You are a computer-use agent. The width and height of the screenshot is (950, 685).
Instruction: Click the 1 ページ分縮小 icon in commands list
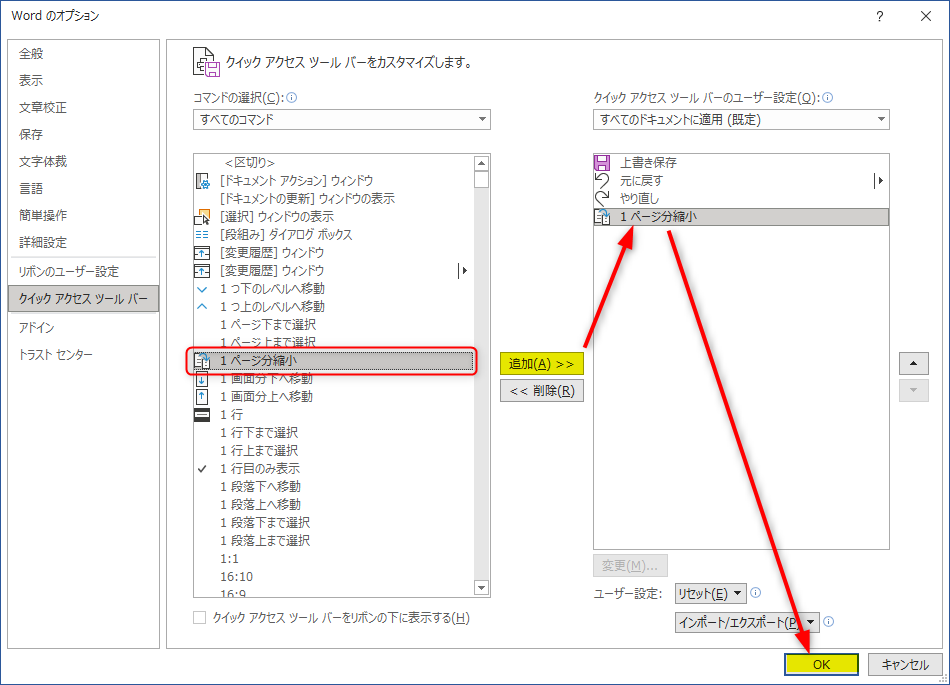coord(202,361)
